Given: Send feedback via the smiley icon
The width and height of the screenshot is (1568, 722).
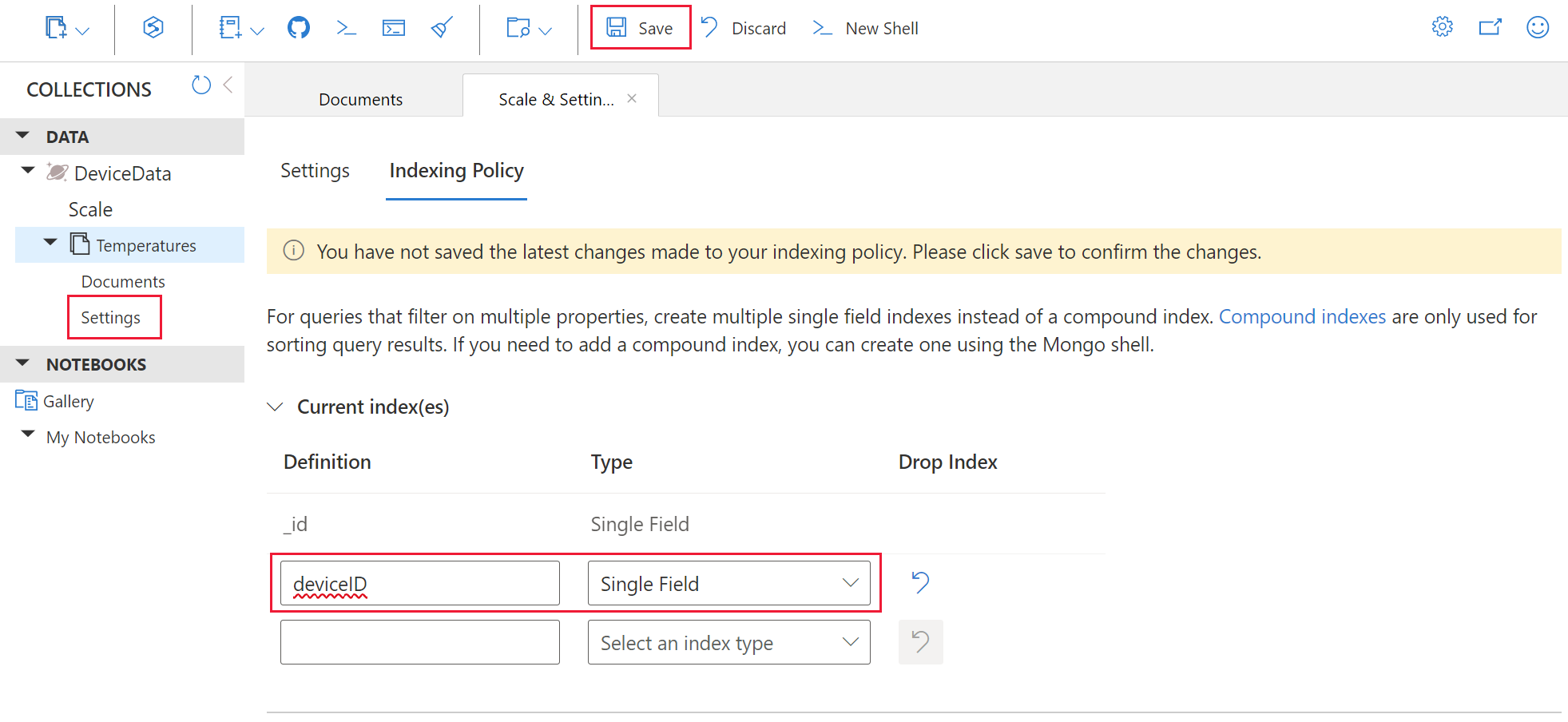Looking at the screenshot, I should [x=1537, y=26].
